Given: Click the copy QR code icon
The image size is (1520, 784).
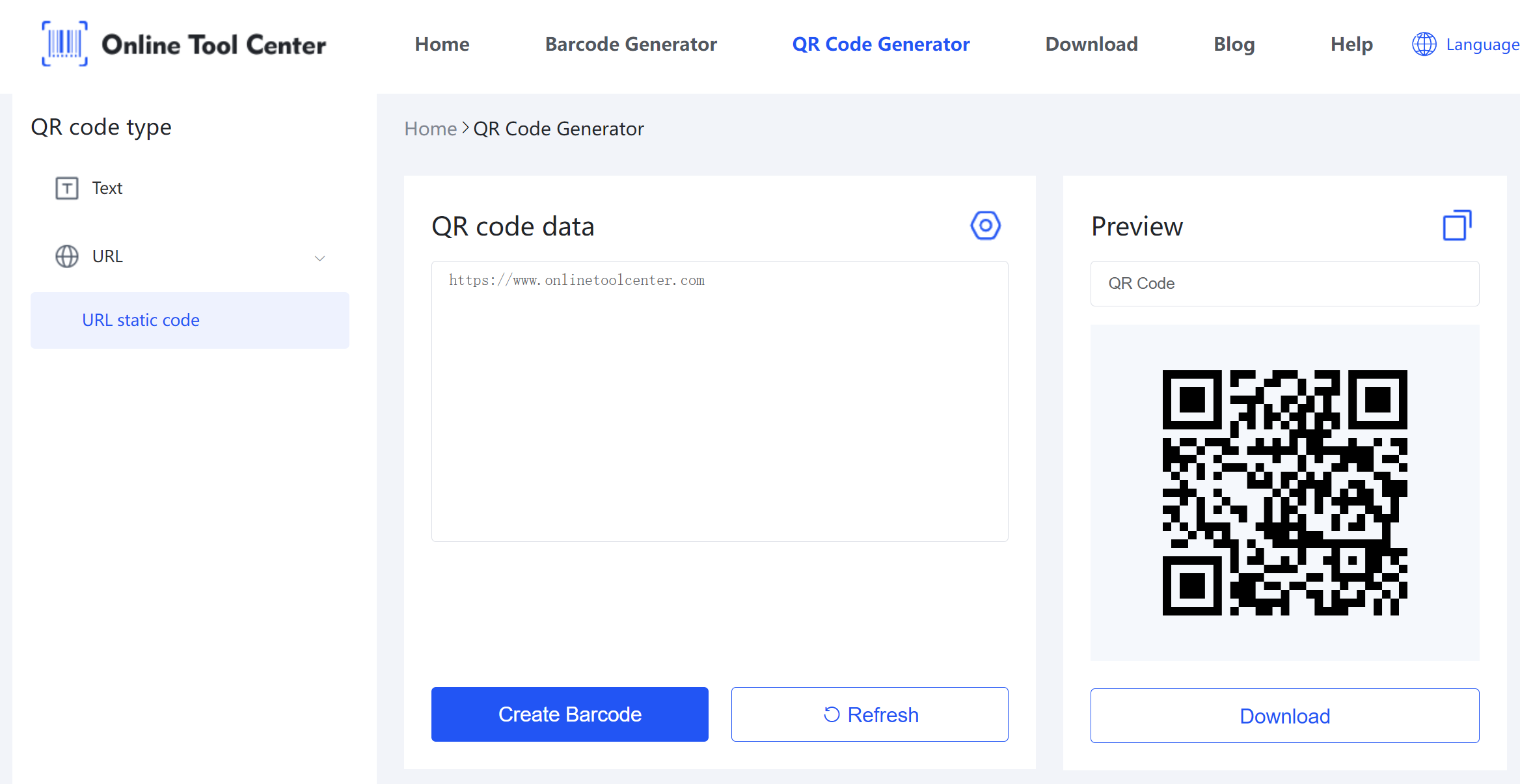Looking at the screenshot, I should pyautogui.click(x=1455, y=225).
